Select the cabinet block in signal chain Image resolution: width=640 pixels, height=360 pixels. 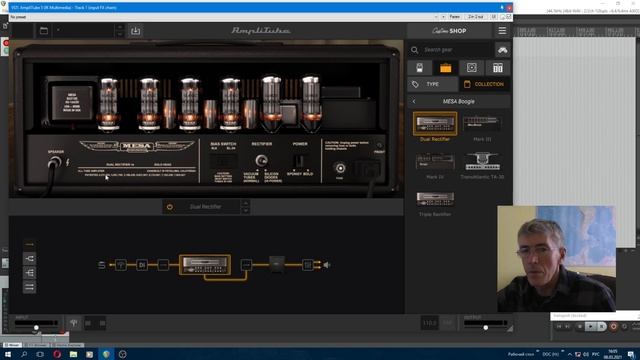(x=277, y=264)
